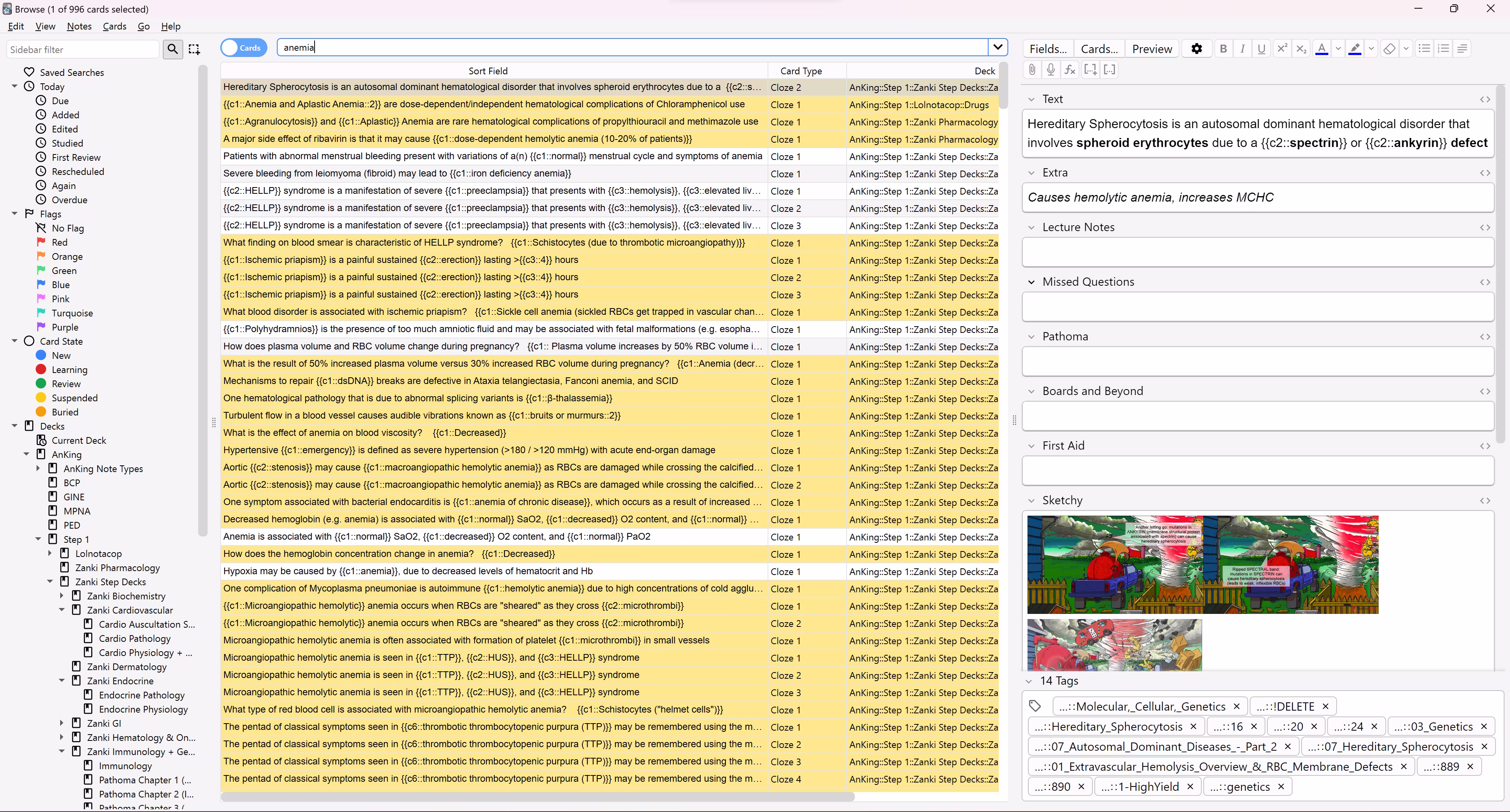The image size is (1510, 812).
Task: Open the Notes menu
Action: tap(79, 26)
